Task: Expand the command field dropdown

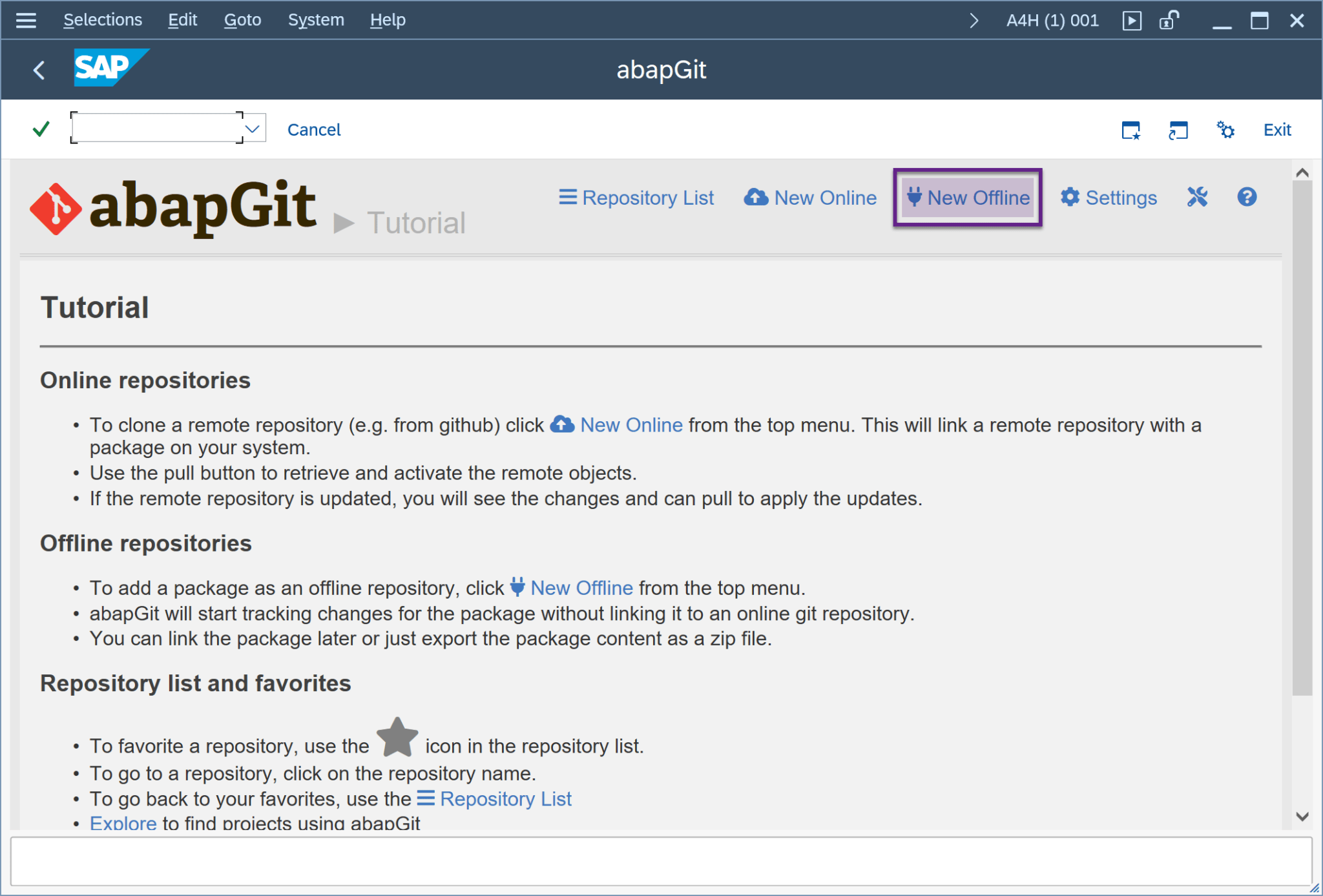Action: click(x=252, y=127)
